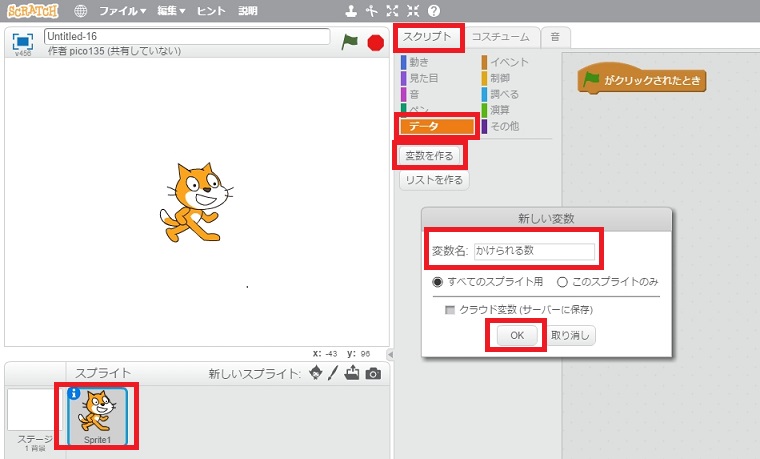
Task: Select the shrink sprite tool
Action: pos(413,11)
